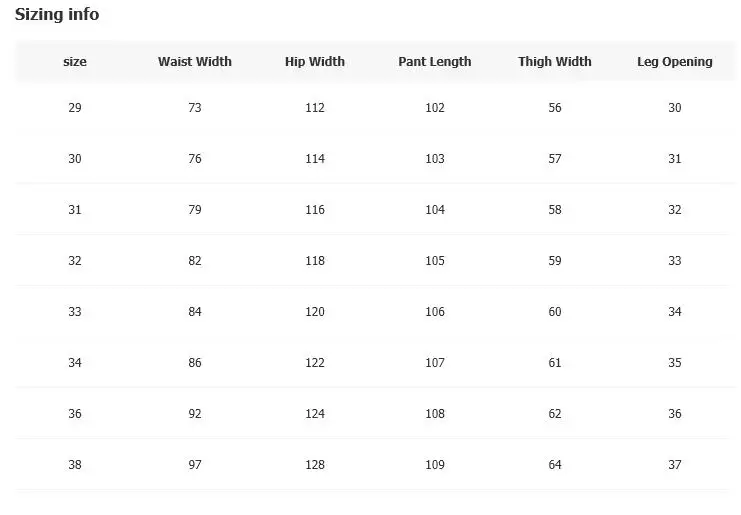Click leg opening value 37
Viewport: 741px width, 515px height.
coord(675,465)
